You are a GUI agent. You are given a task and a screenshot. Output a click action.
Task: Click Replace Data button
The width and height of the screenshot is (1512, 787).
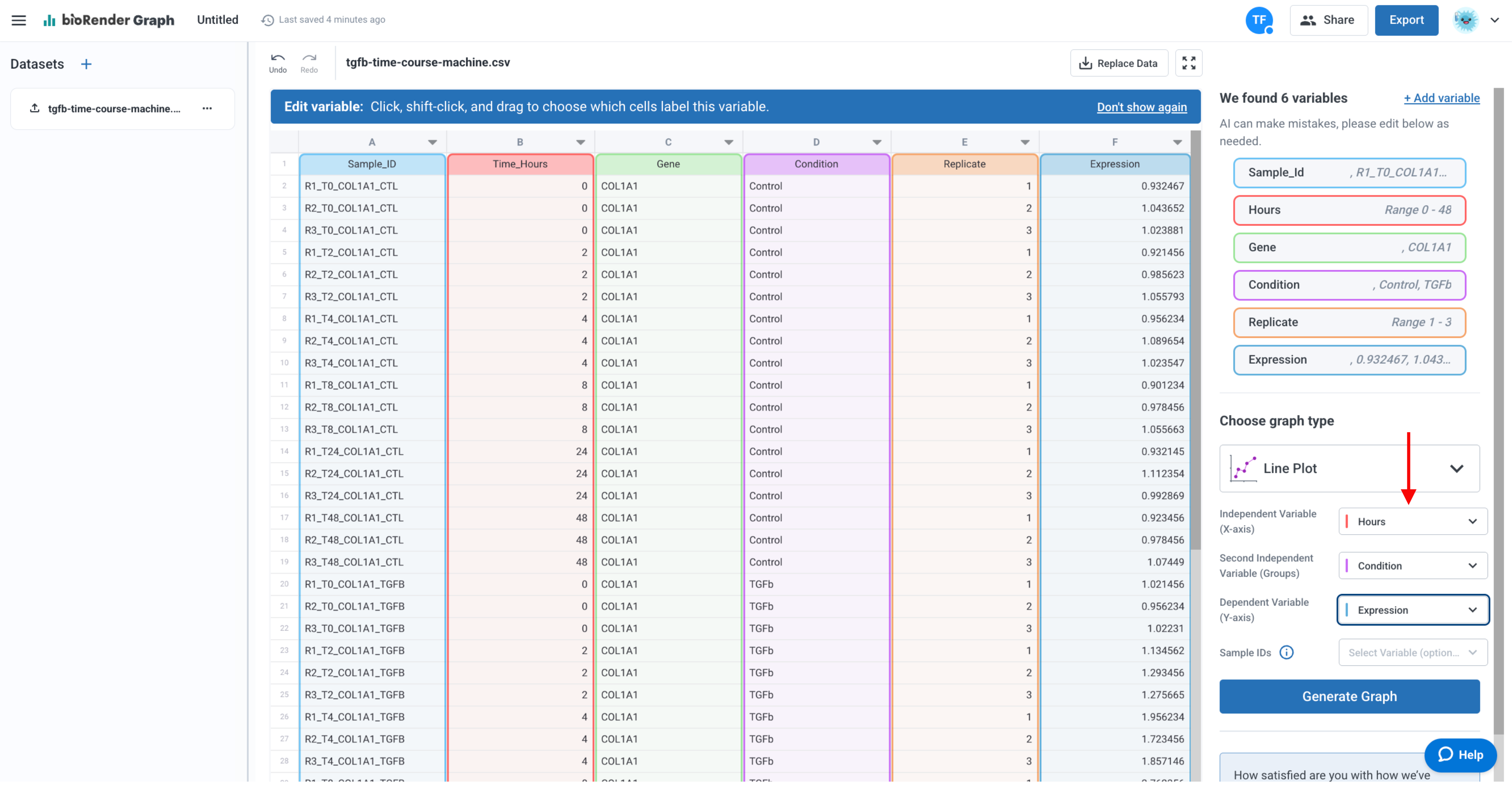click(x=1119, y=63)
